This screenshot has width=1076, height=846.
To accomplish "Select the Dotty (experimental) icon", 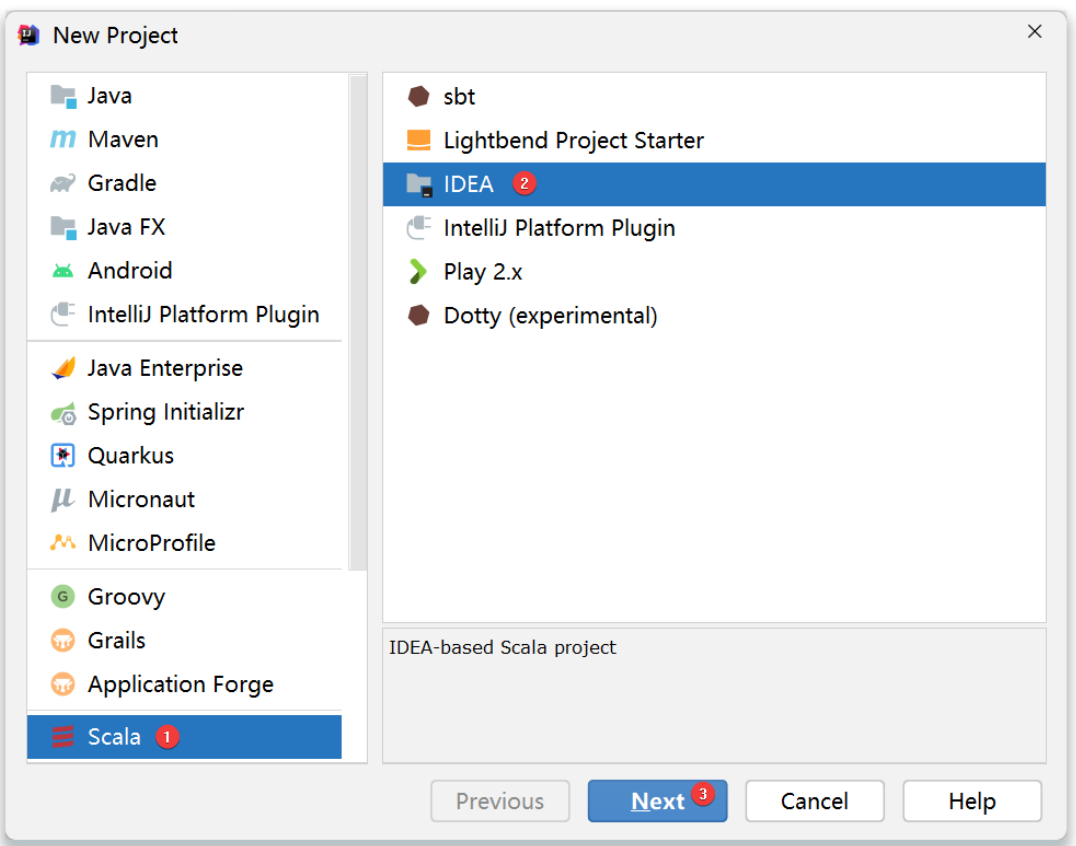I will point(419,316).
